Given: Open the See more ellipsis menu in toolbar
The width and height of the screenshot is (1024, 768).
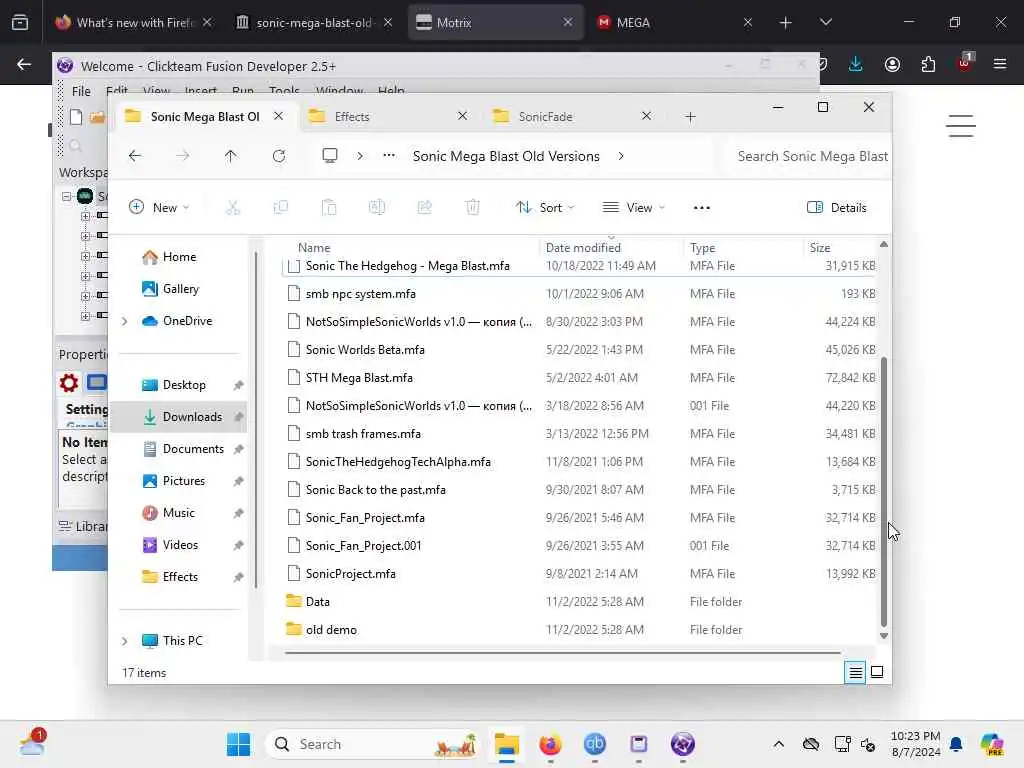Looking at the screenshot, I should tap(701, 208).
